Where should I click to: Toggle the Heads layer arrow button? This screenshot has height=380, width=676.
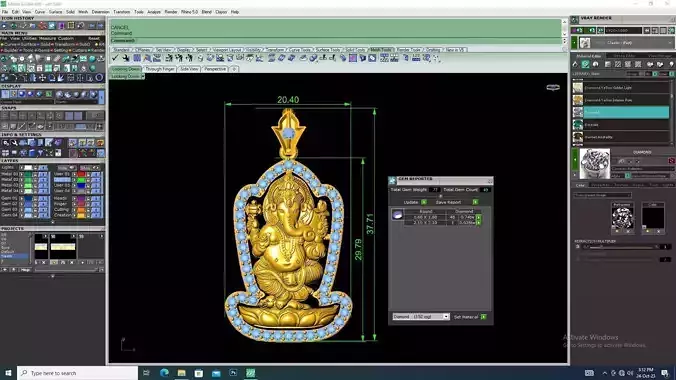click(74, 198)
